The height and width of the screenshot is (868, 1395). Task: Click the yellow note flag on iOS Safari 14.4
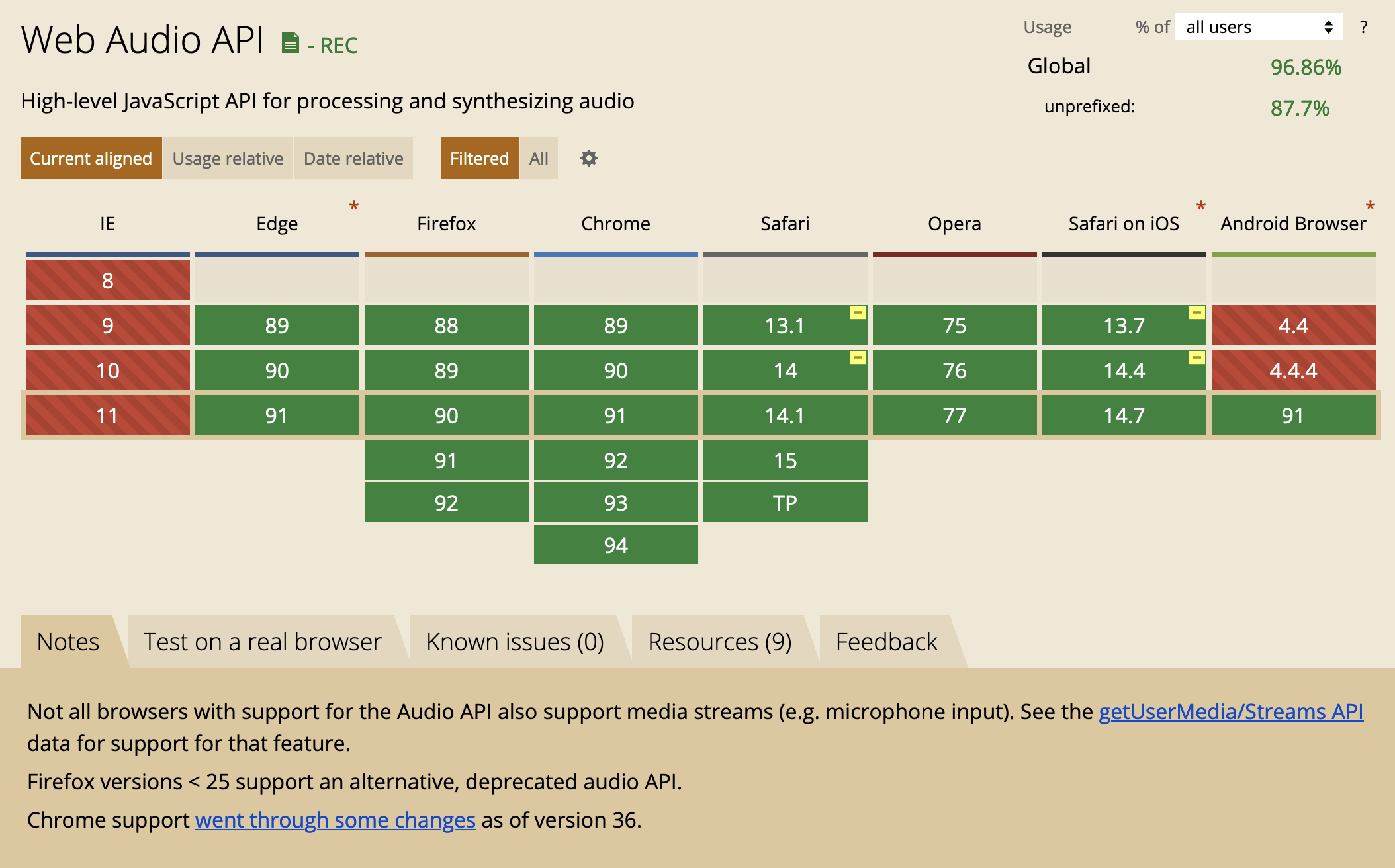pos(1196,358)
